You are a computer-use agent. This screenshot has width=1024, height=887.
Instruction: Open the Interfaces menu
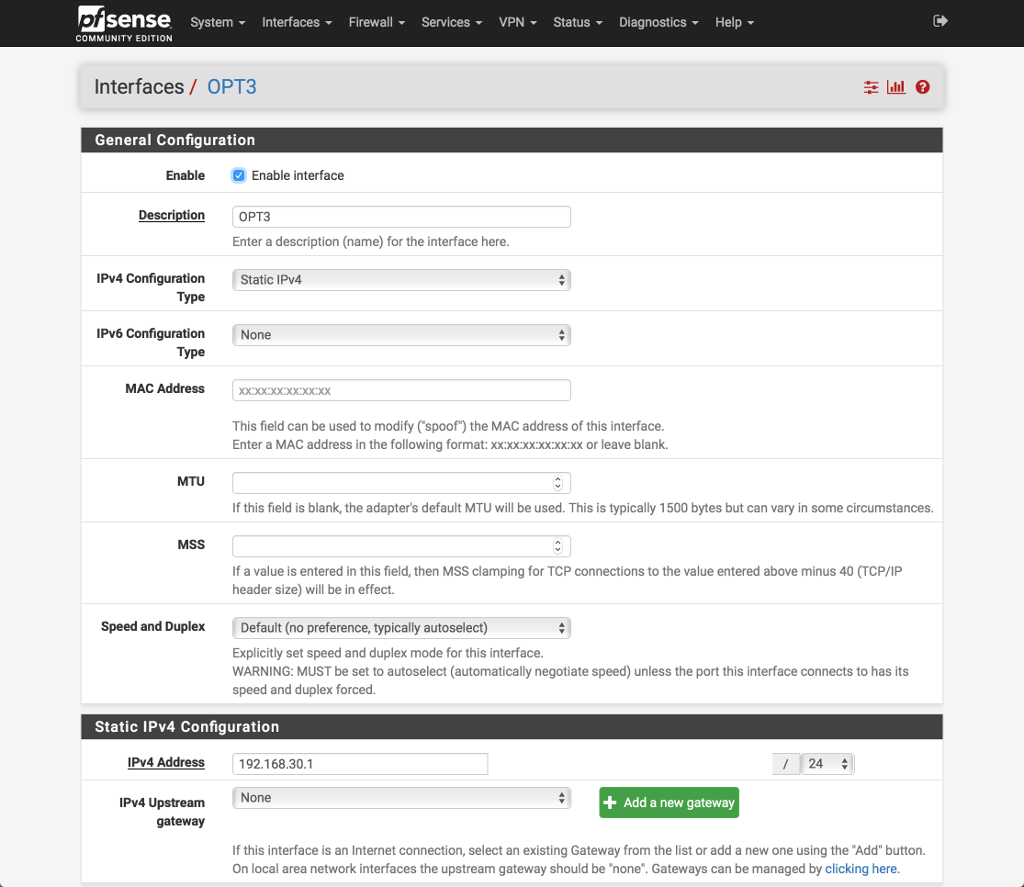click(296, 22)
